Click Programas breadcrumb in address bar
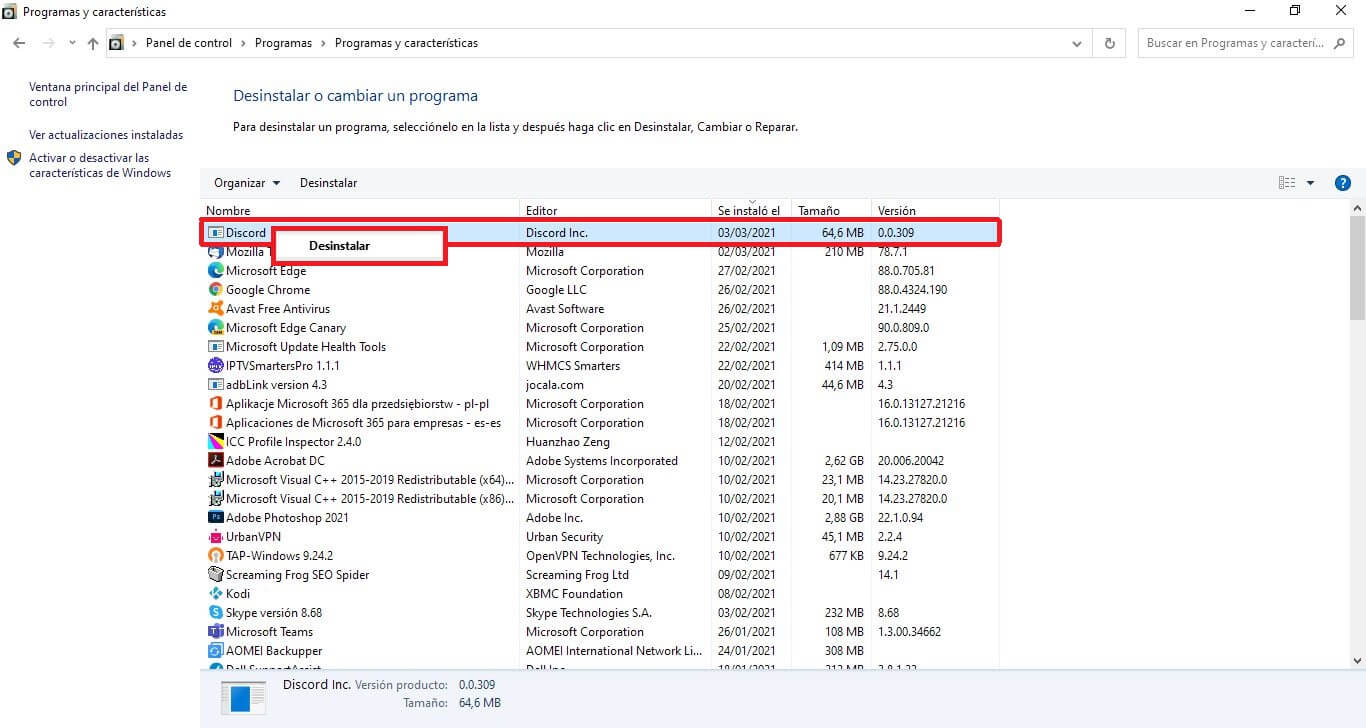Viewport: 1366px width, 728px height. (283, 43)
